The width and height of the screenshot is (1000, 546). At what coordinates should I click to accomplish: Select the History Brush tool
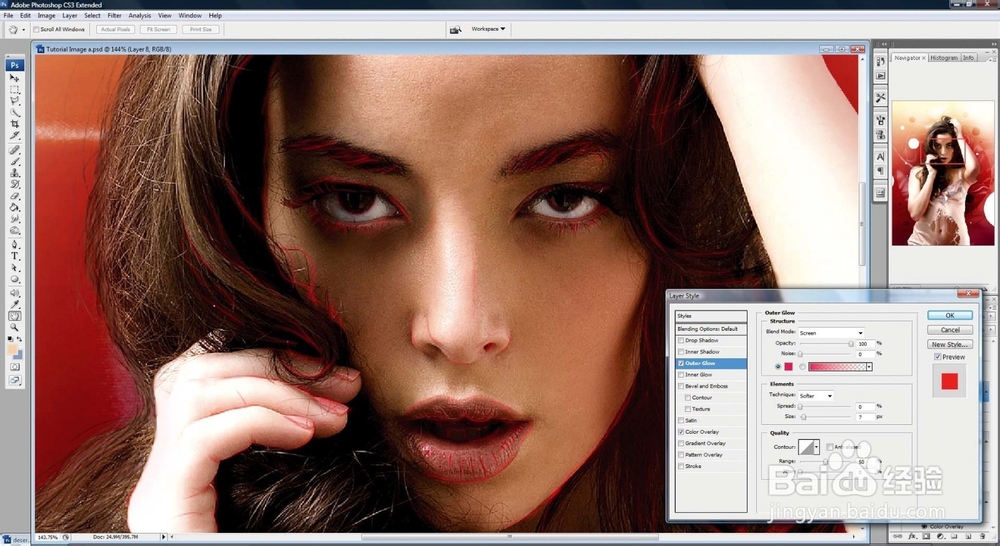(x=14, y=184)
